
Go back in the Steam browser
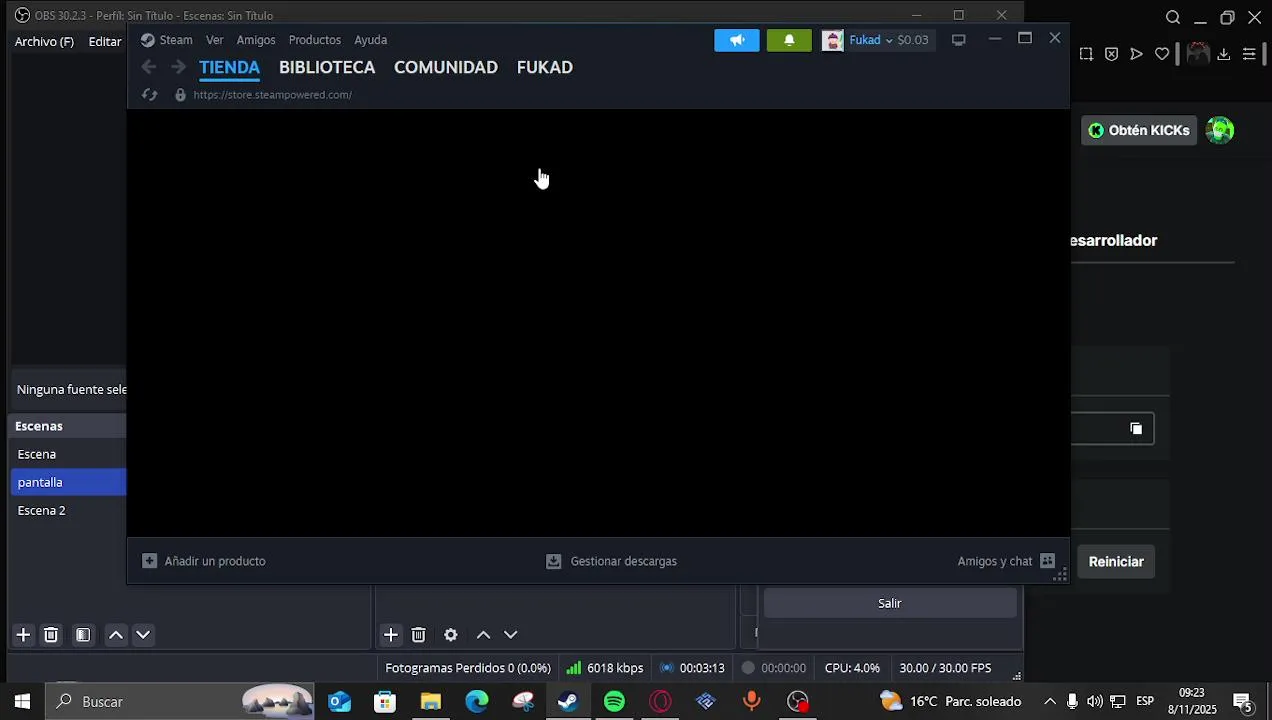tap(149, 67)
